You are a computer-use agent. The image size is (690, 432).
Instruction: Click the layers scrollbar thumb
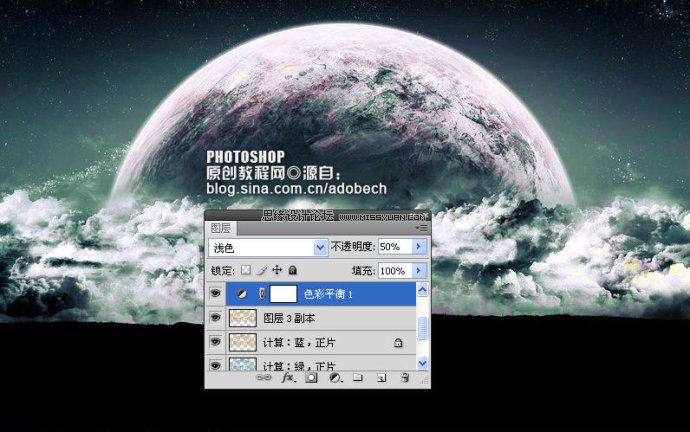422,328
